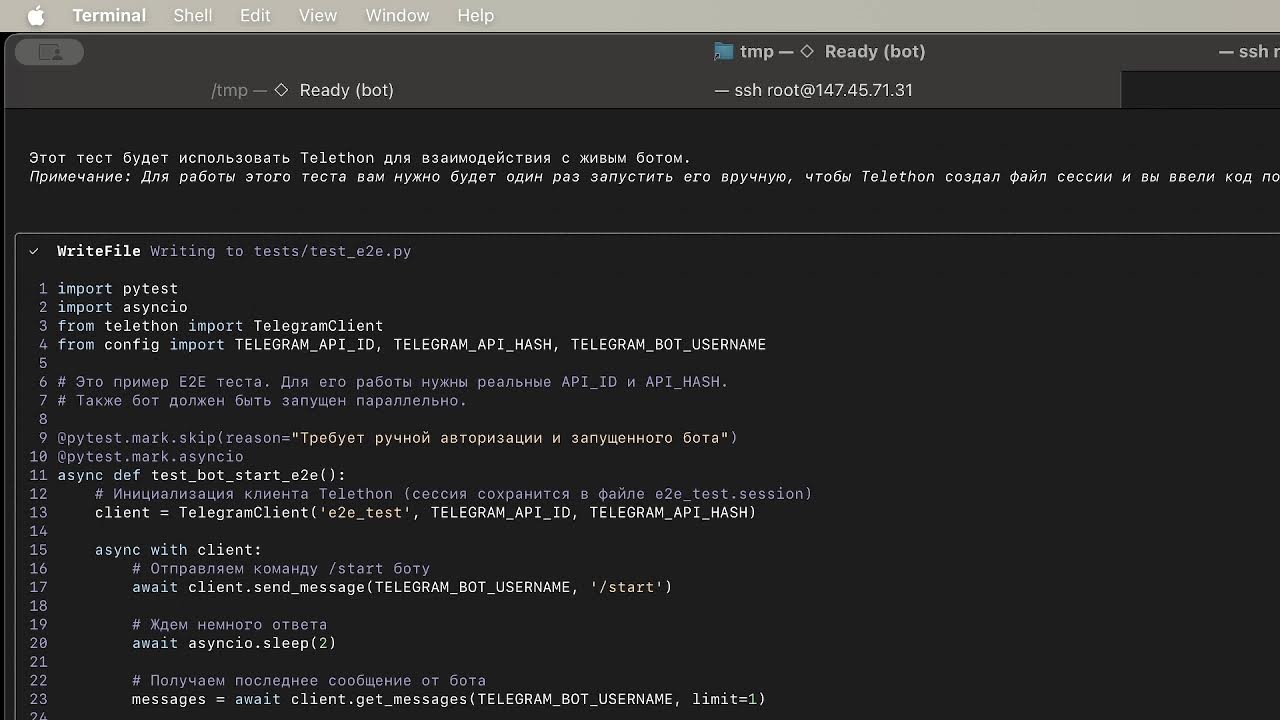
Task: Click TELEGRAM_BOT_USERNAME in the config import line
Action: 668,345
